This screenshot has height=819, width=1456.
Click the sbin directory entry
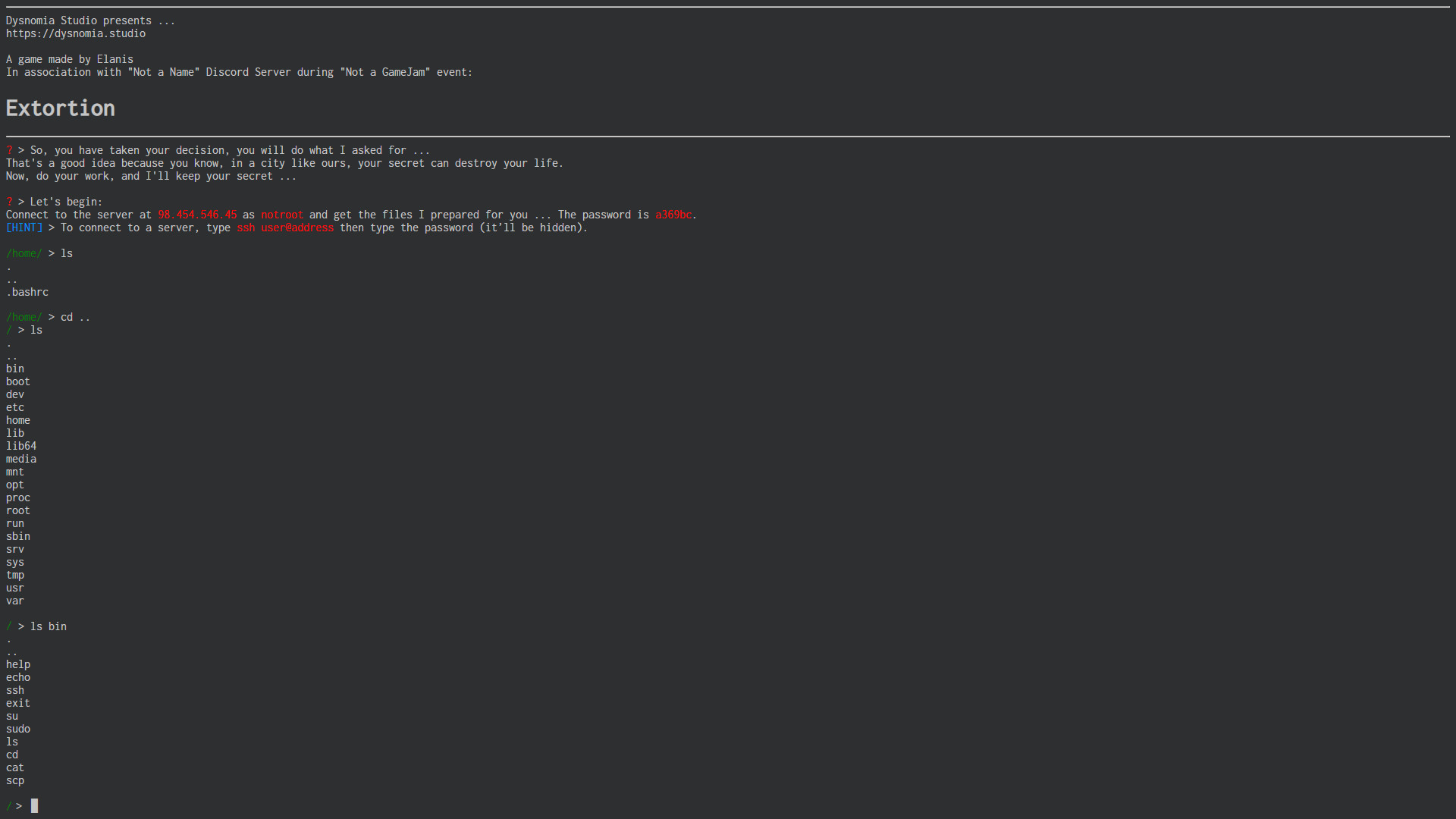18,536
